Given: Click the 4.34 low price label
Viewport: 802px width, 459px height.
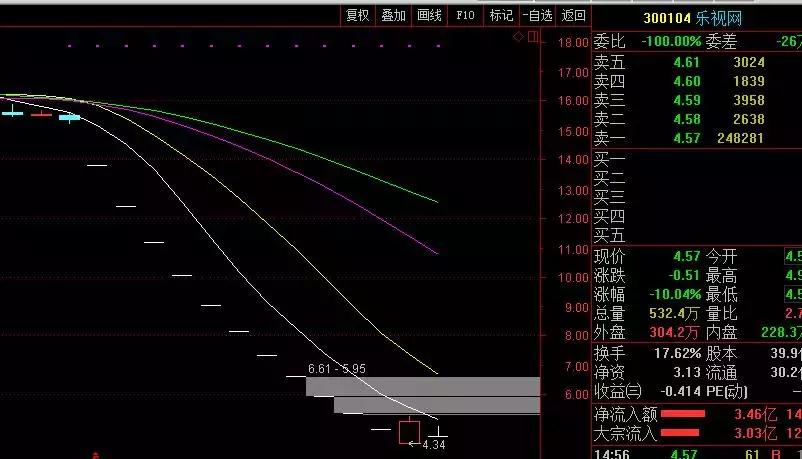Looking at the screenshot, I should [434, 445].
